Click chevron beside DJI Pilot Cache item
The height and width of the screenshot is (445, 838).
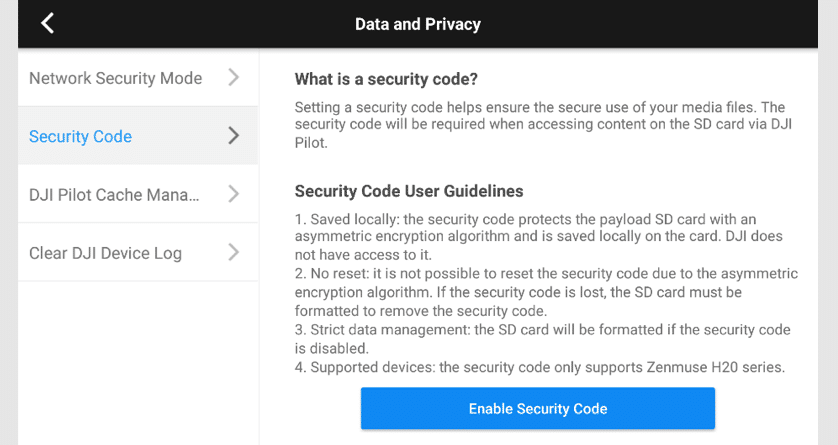pos(233,193)
